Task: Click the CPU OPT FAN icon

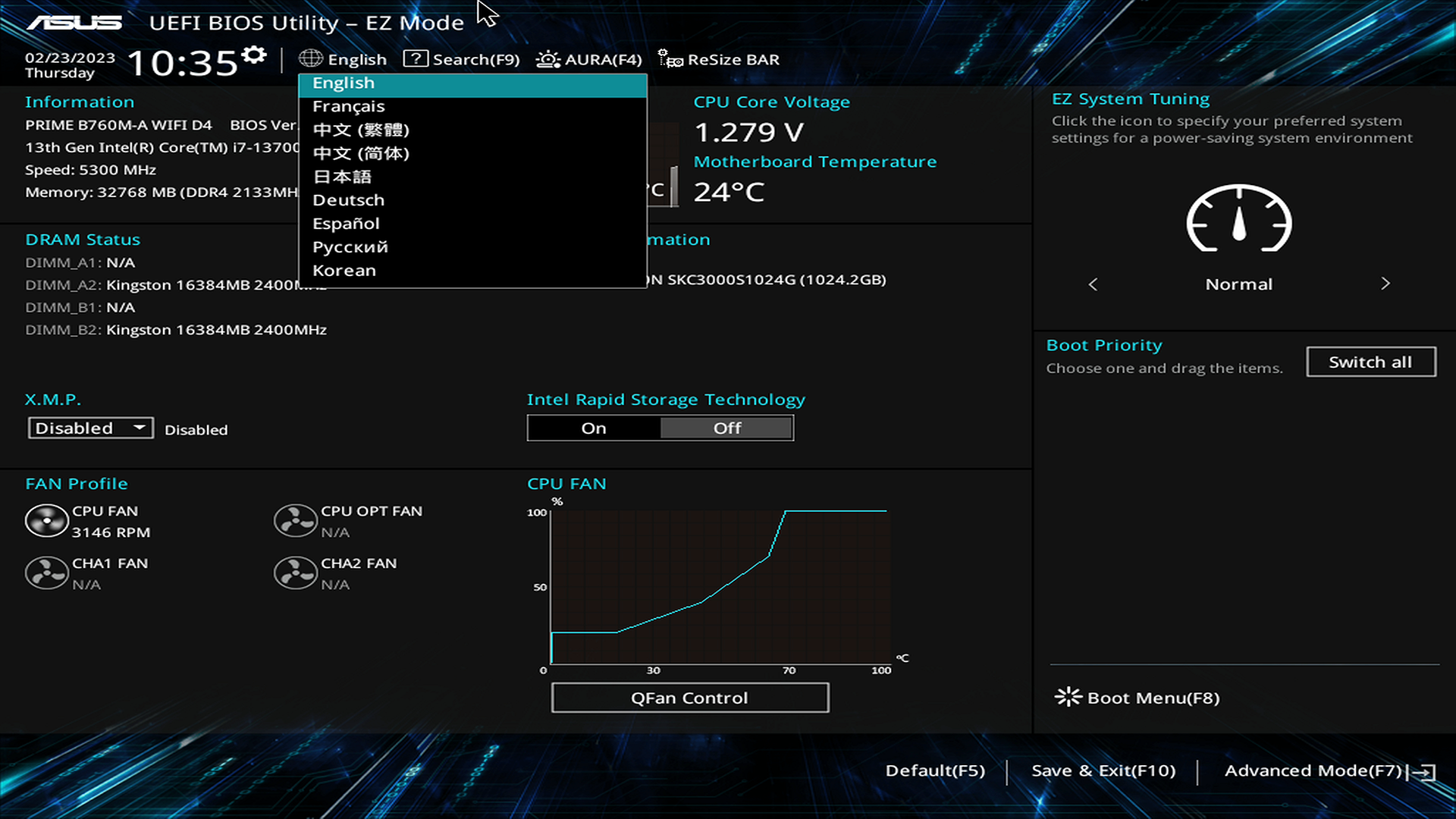Action: (295, 521)
